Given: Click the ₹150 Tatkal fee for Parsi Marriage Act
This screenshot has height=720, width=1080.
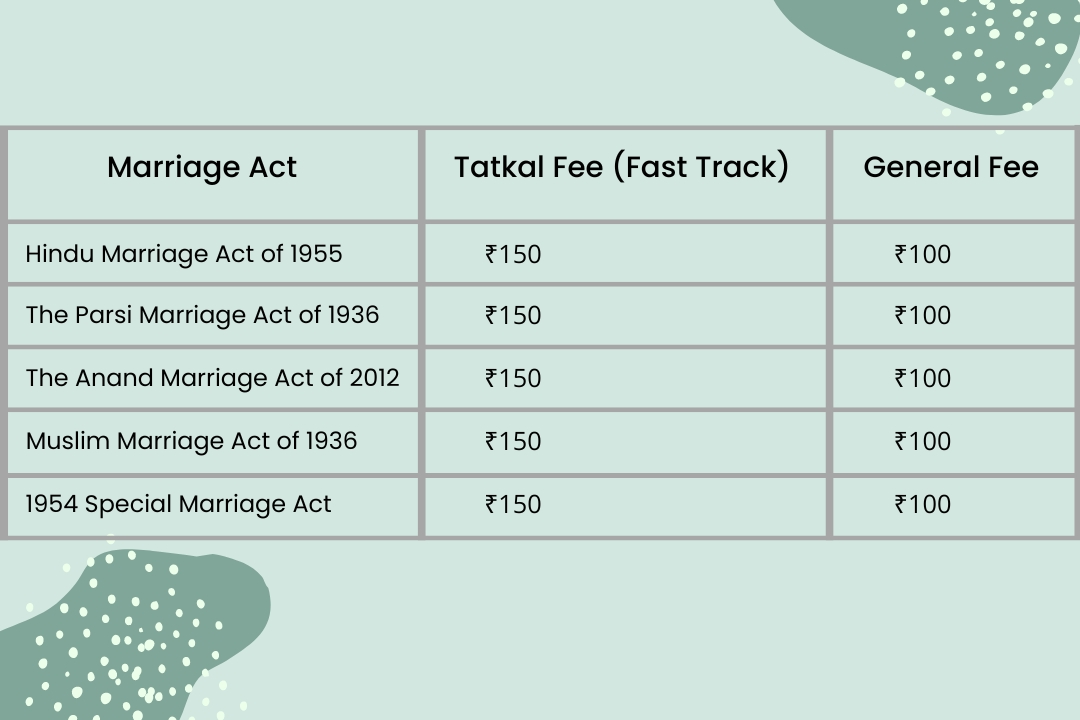Looking at the screenshot, I should click(513, 316).
